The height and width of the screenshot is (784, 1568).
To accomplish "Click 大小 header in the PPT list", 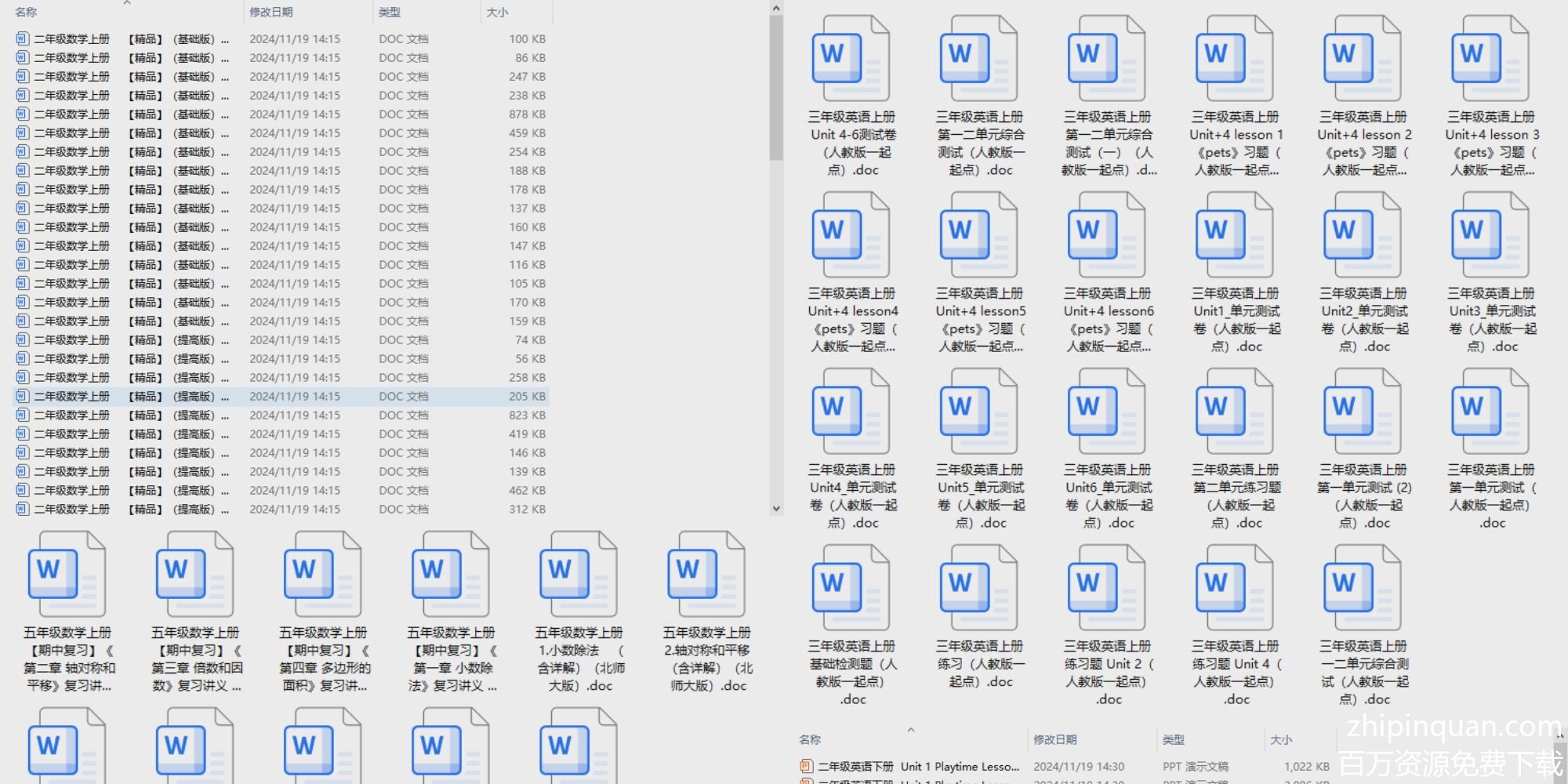I will pos(1281,739).
